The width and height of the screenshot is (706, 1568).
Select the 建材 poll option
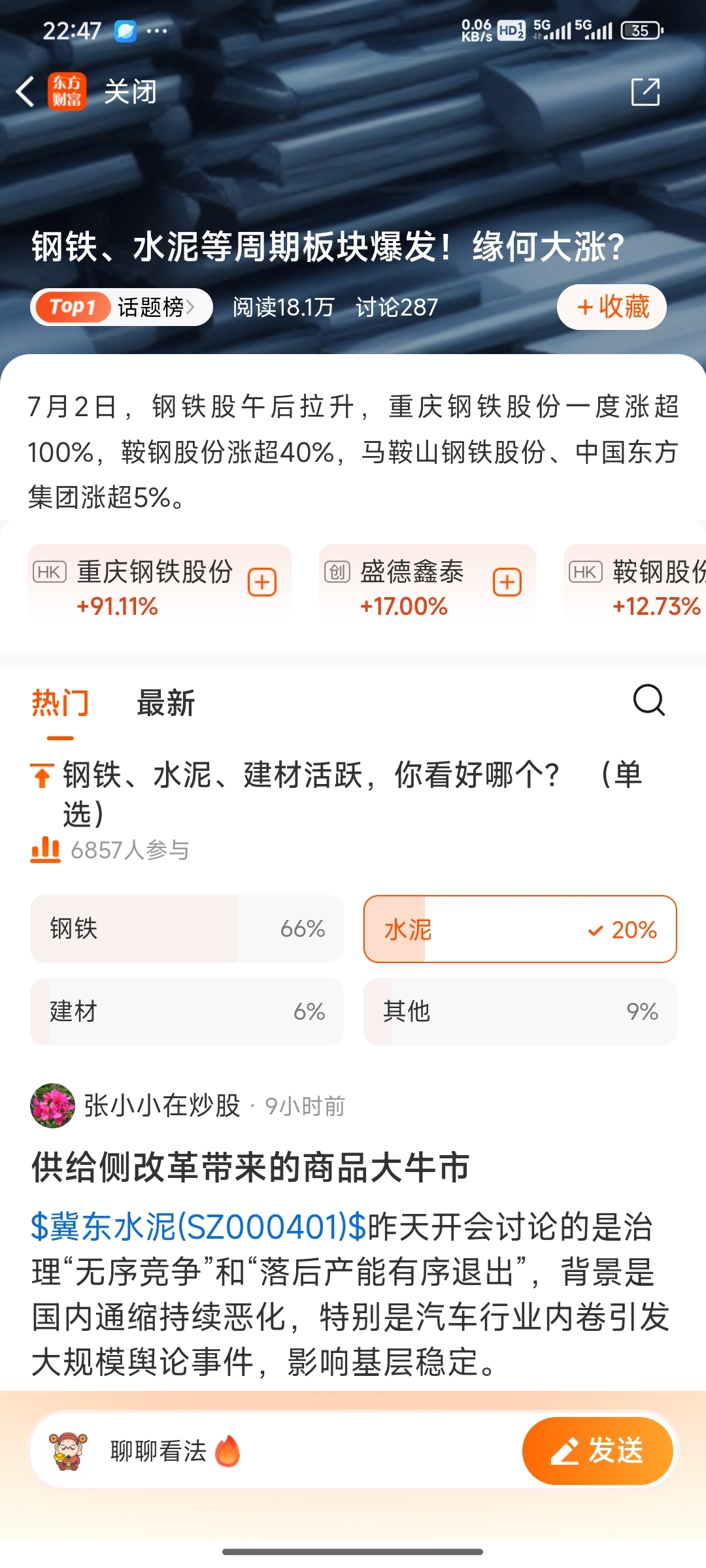click(x=187, y=1011)
